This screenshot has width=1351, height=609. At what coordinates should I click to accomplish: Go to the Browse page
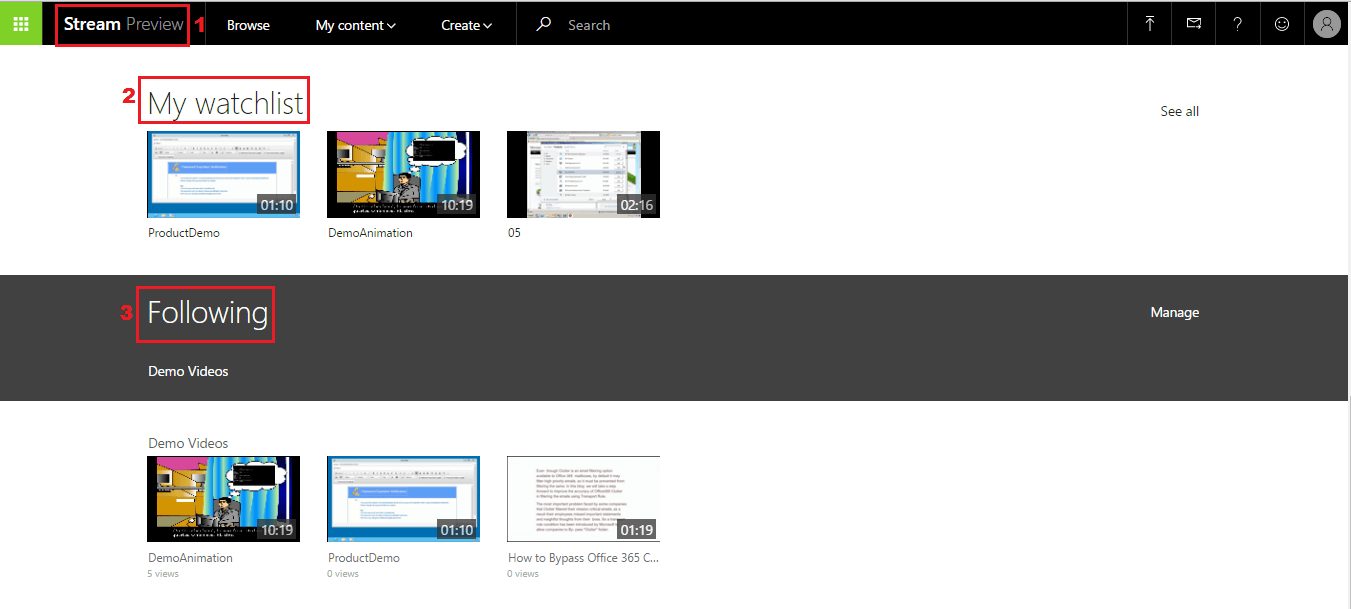pyautogui.click(x=248, y=26)
